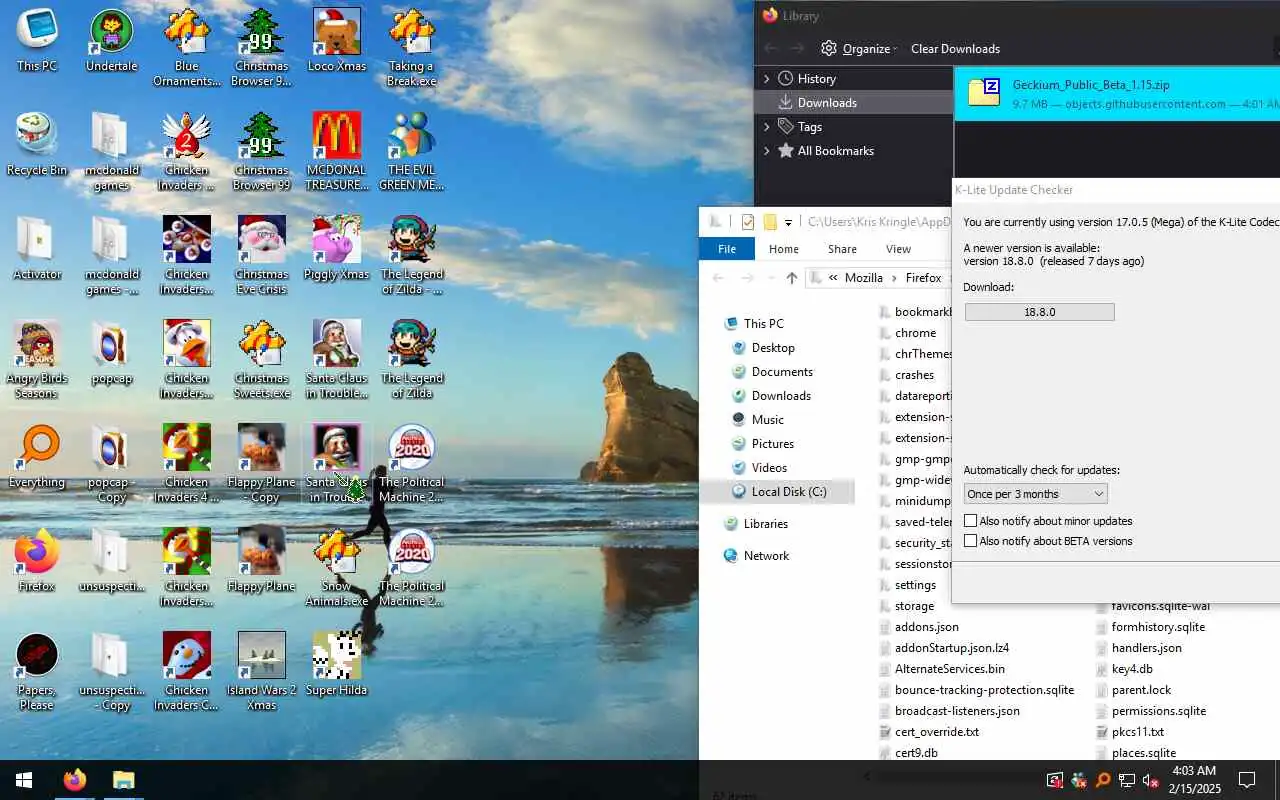
Task: Select the Piggly Xmas desktop icon
Action: [336, 248]
